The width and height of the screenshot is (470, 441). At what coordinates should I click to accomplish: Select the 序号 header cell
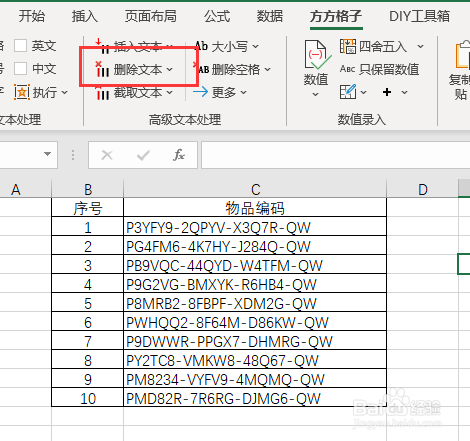click(88, 208)
